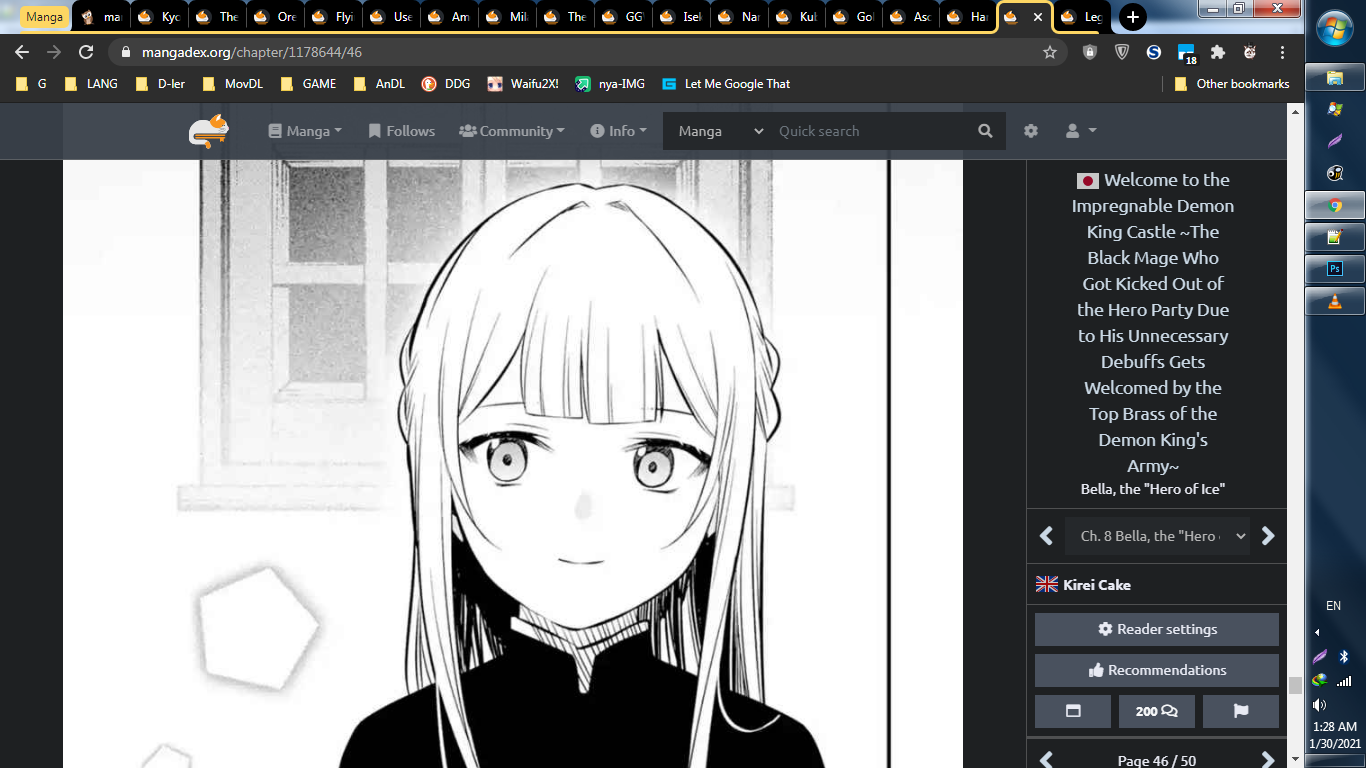Open the Windows Start orb
Viewport: 1366px width, 768px height.
[x=1335, y=30]
